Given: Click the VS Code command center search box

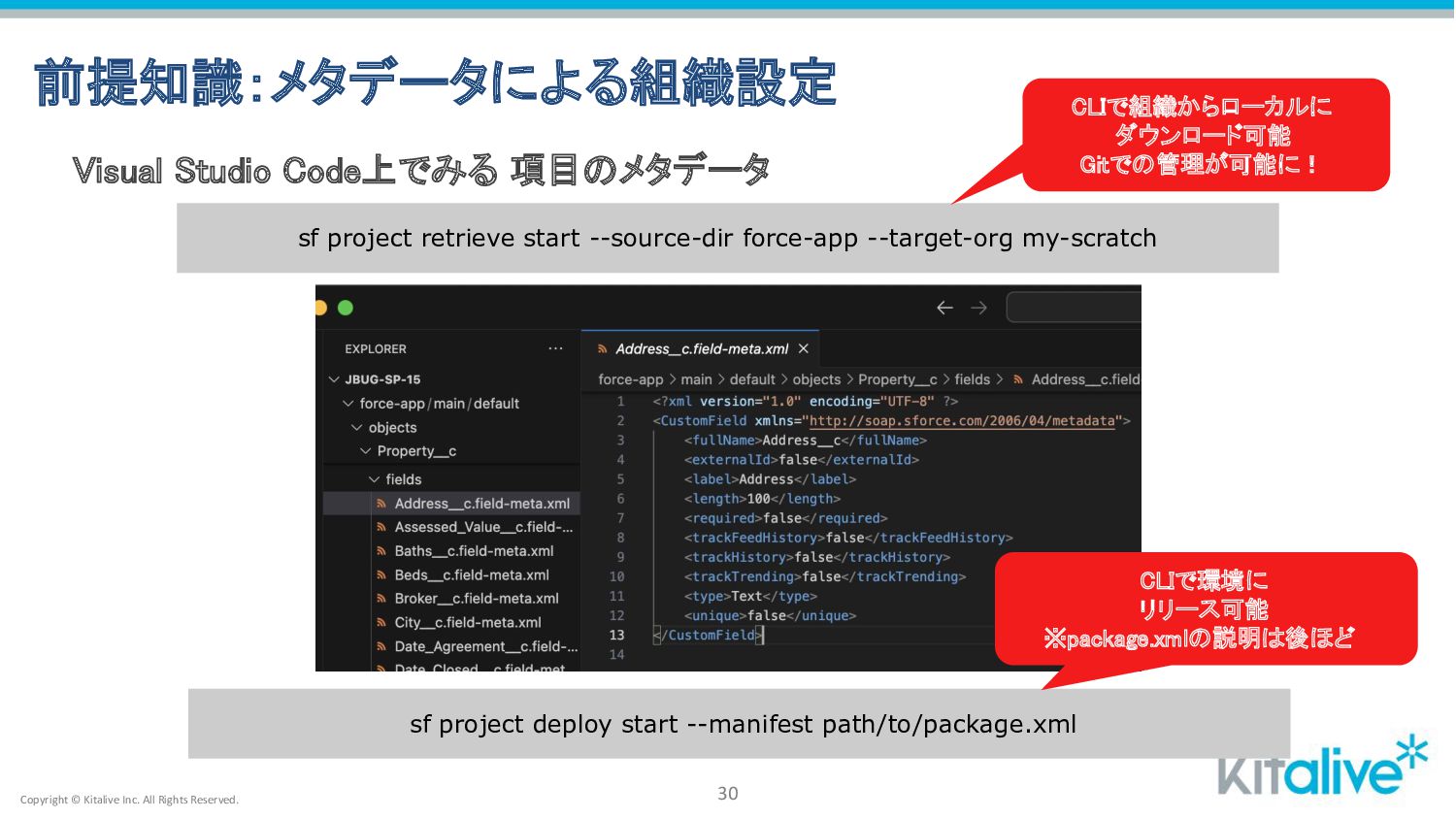Looking at the screenshot, I should point(1074,307).
